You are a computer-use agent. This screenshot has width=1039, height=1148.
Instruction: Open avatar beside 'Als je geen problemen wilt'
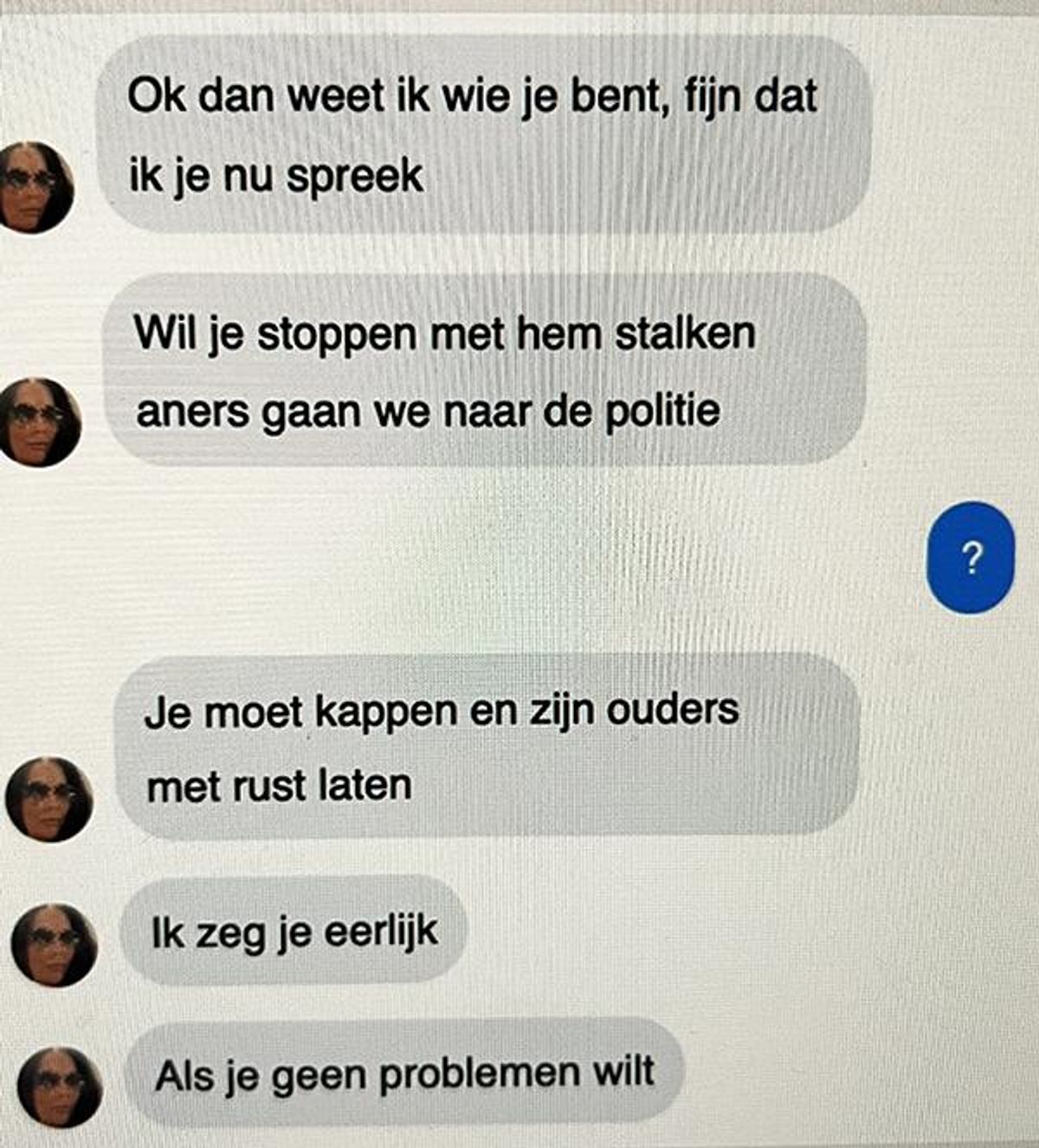[x=59, y=1088]
